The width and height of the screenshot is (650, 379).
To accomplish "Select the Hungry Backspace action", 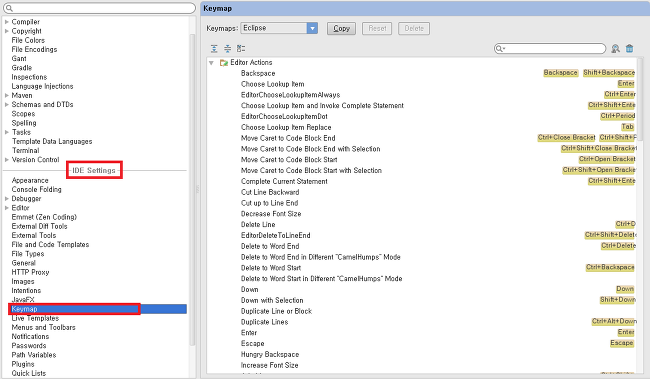I will [x=423, y=355].
